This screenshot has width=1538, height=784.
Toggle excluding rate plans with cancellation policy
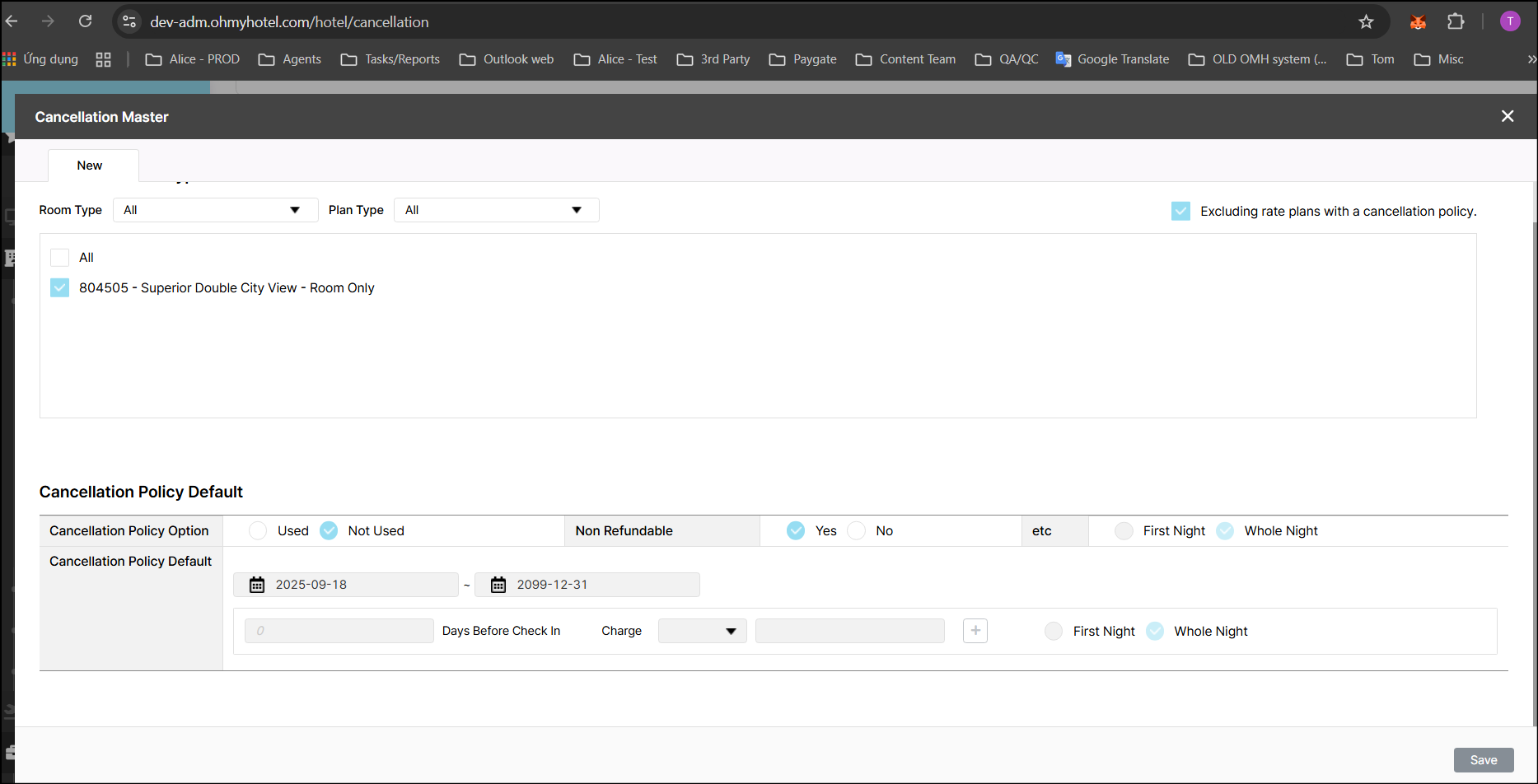coord(1180,212)
